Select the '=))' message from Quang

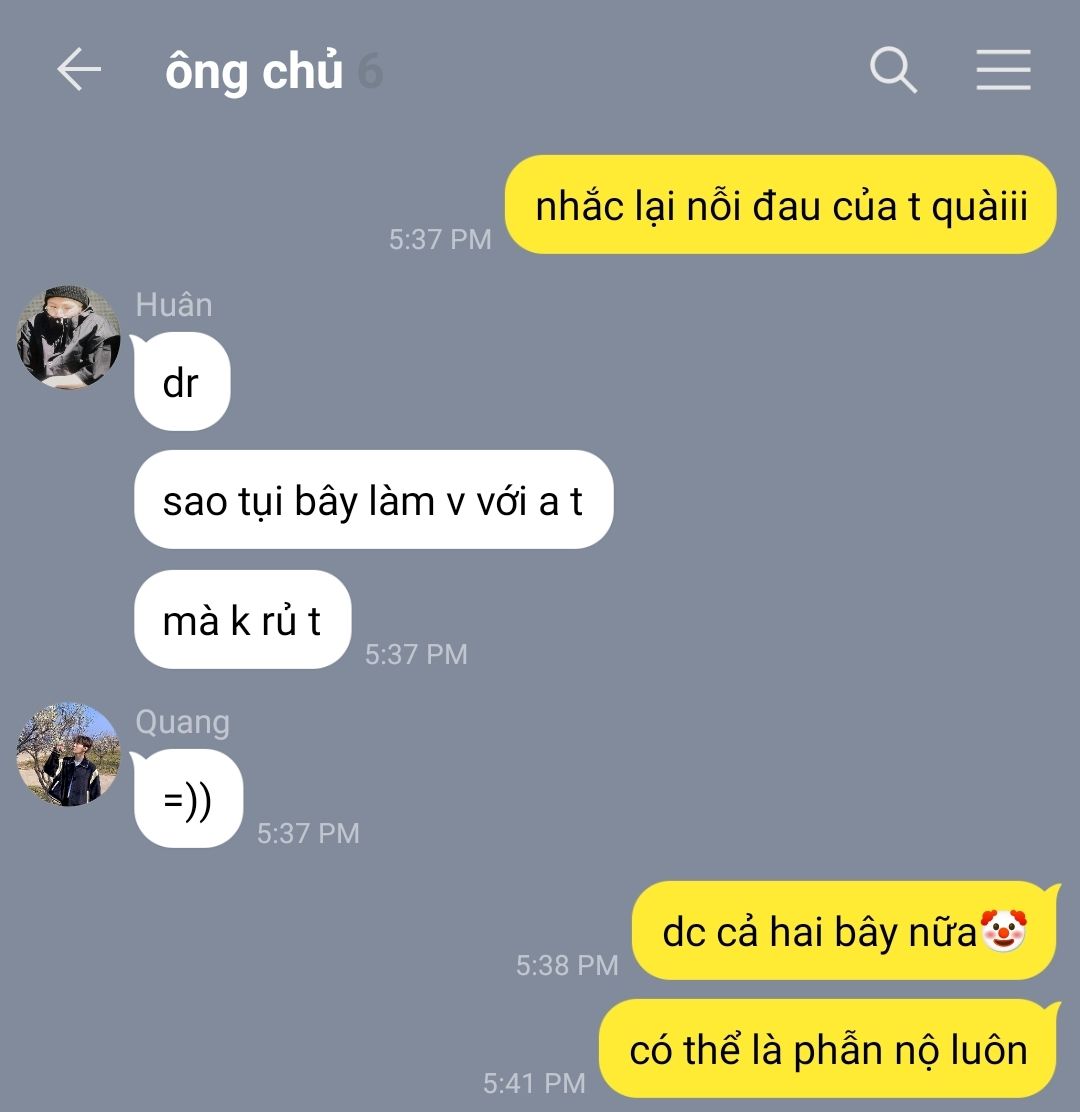point(188,799)
